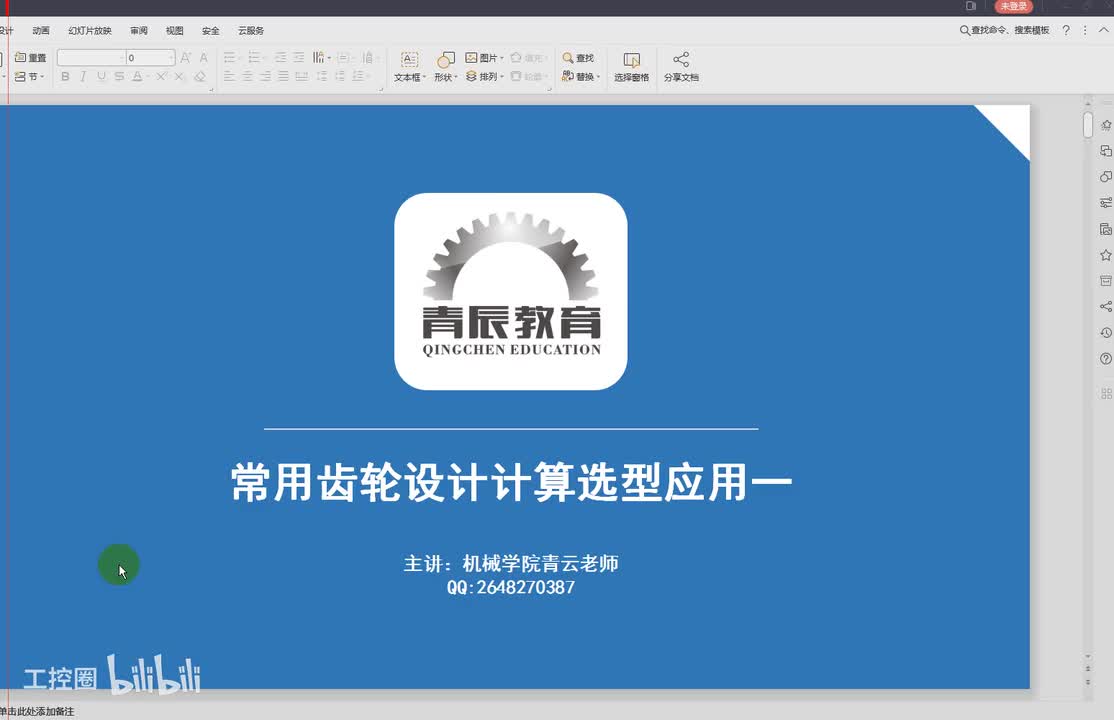Apply distributed text alignment
The width and height of the screenshot is (1114, 720).
301,76
